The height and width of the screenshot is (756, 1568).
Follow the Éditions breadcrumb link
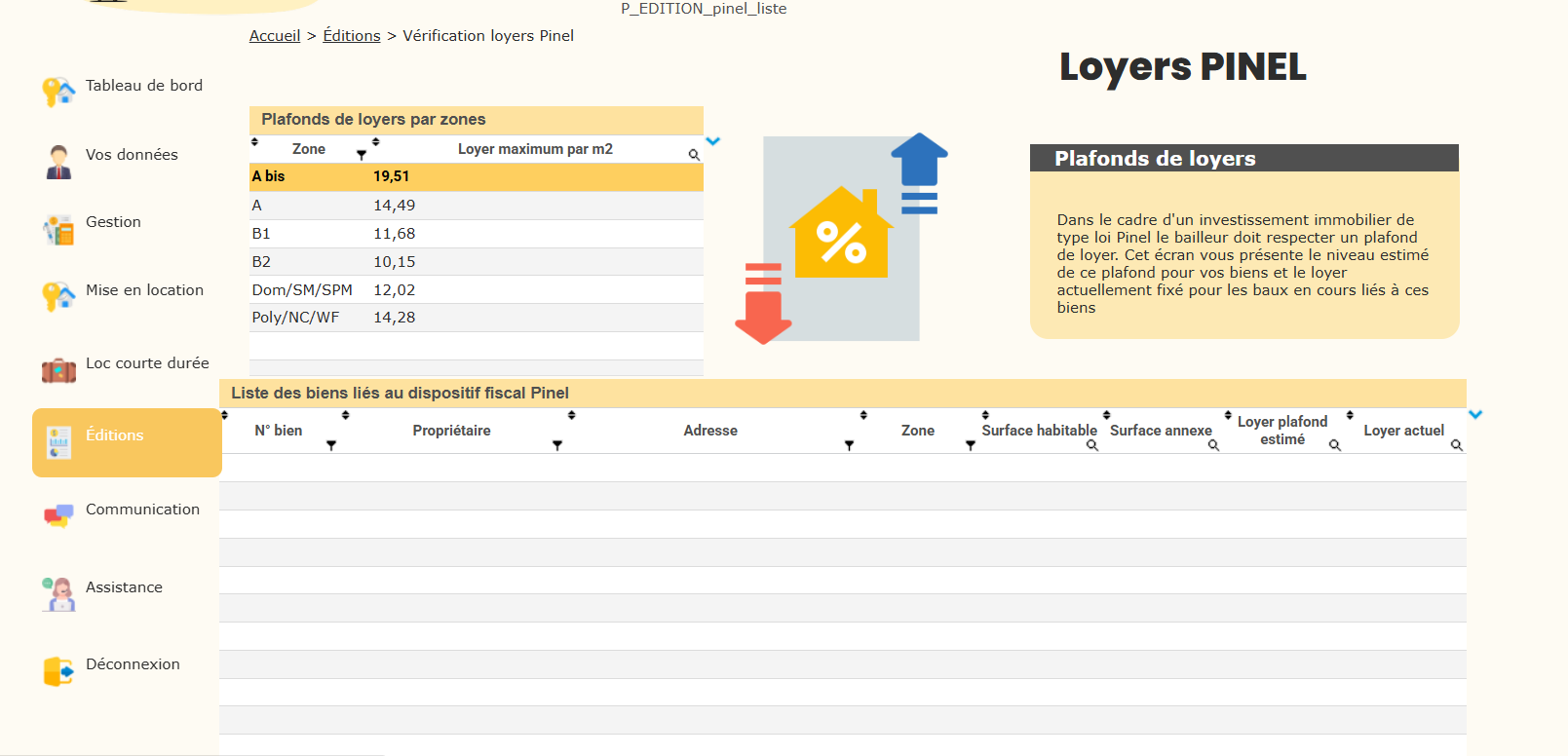[352, 36]
